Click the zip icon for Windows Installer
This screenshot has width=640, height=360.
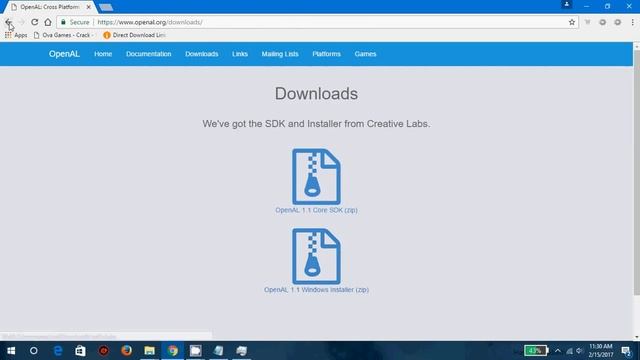point(316,256)
